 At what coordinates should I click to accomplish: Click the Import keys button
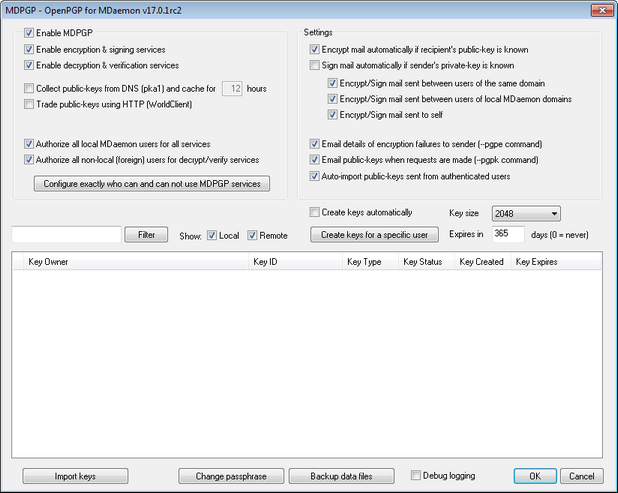75,476
